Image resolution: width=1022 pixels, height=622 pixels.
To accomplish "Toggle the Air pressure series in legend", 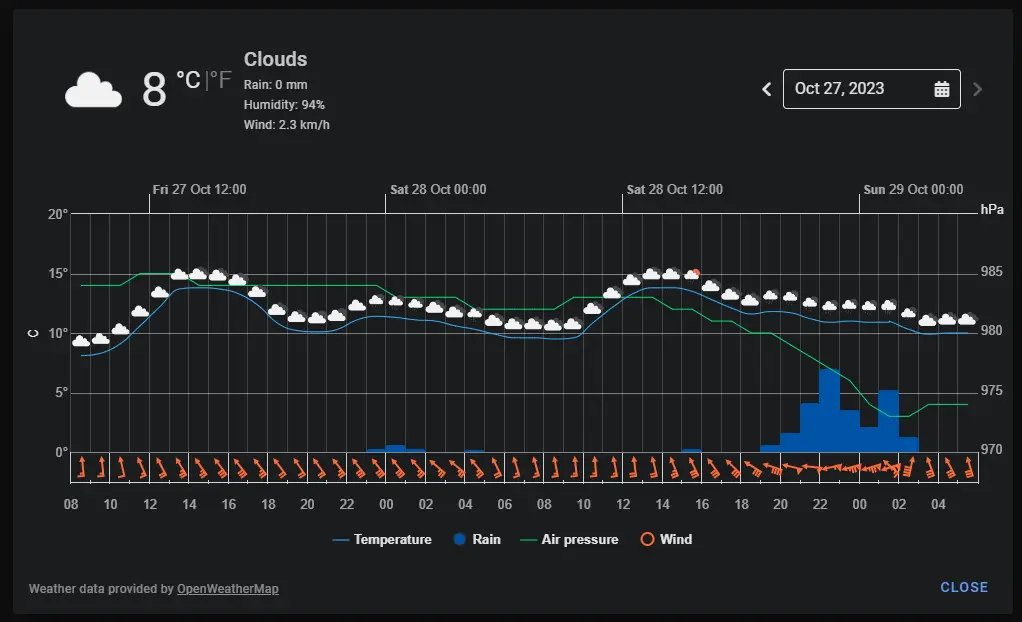I will pos(570,539).
